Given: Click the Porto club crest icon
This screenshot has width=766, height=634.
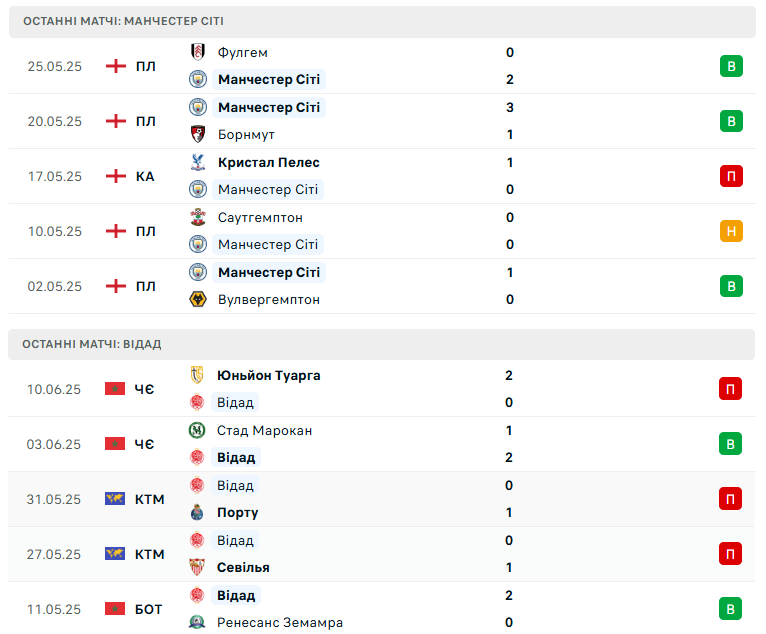Looking at the screenshot, I should click(x=197, y=512).
